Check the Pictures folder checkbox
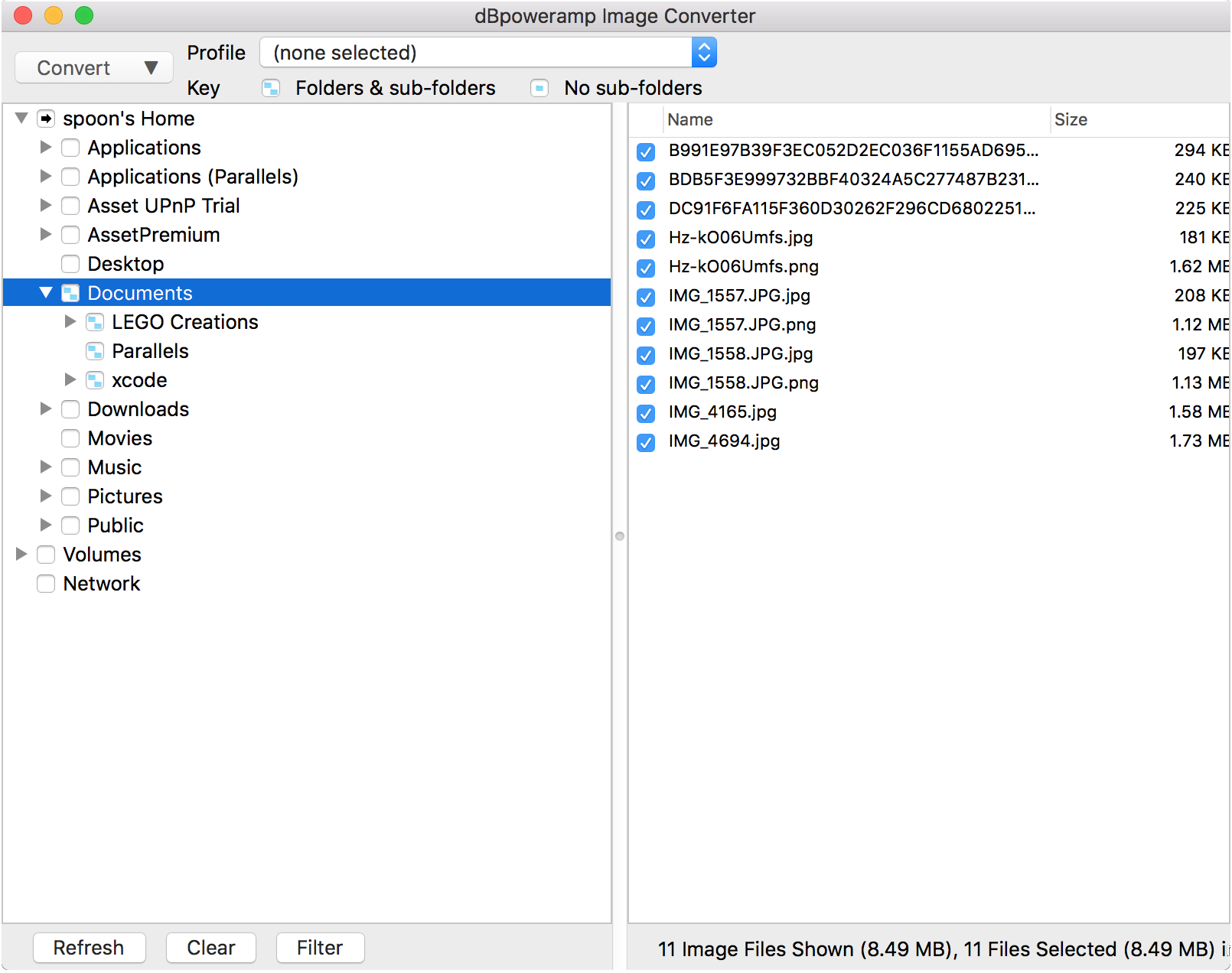 pyautogui.click(x=70, y=496)
